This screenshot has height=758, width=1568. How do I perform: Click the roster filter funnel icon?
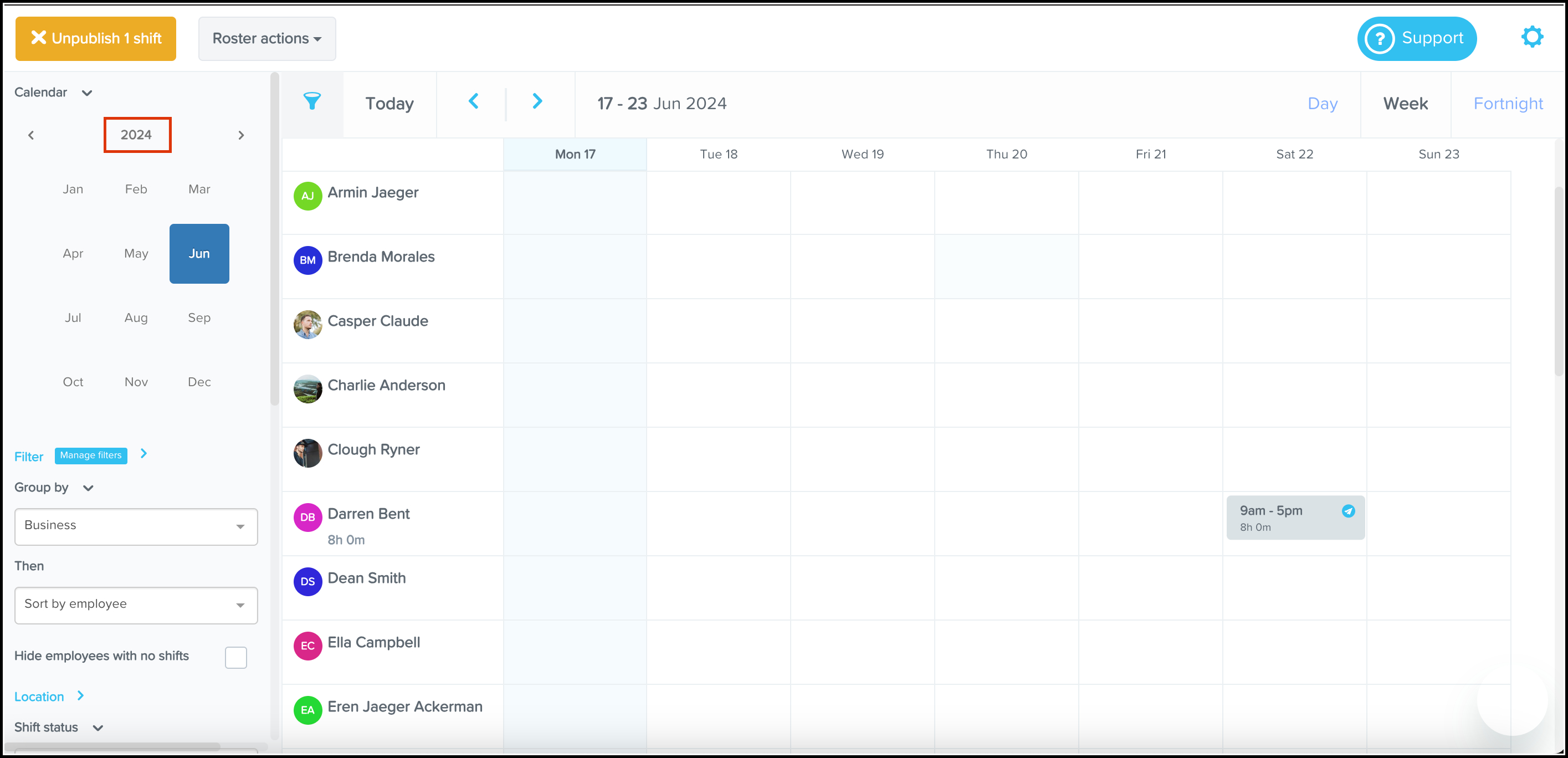click(x=311, y=101)
